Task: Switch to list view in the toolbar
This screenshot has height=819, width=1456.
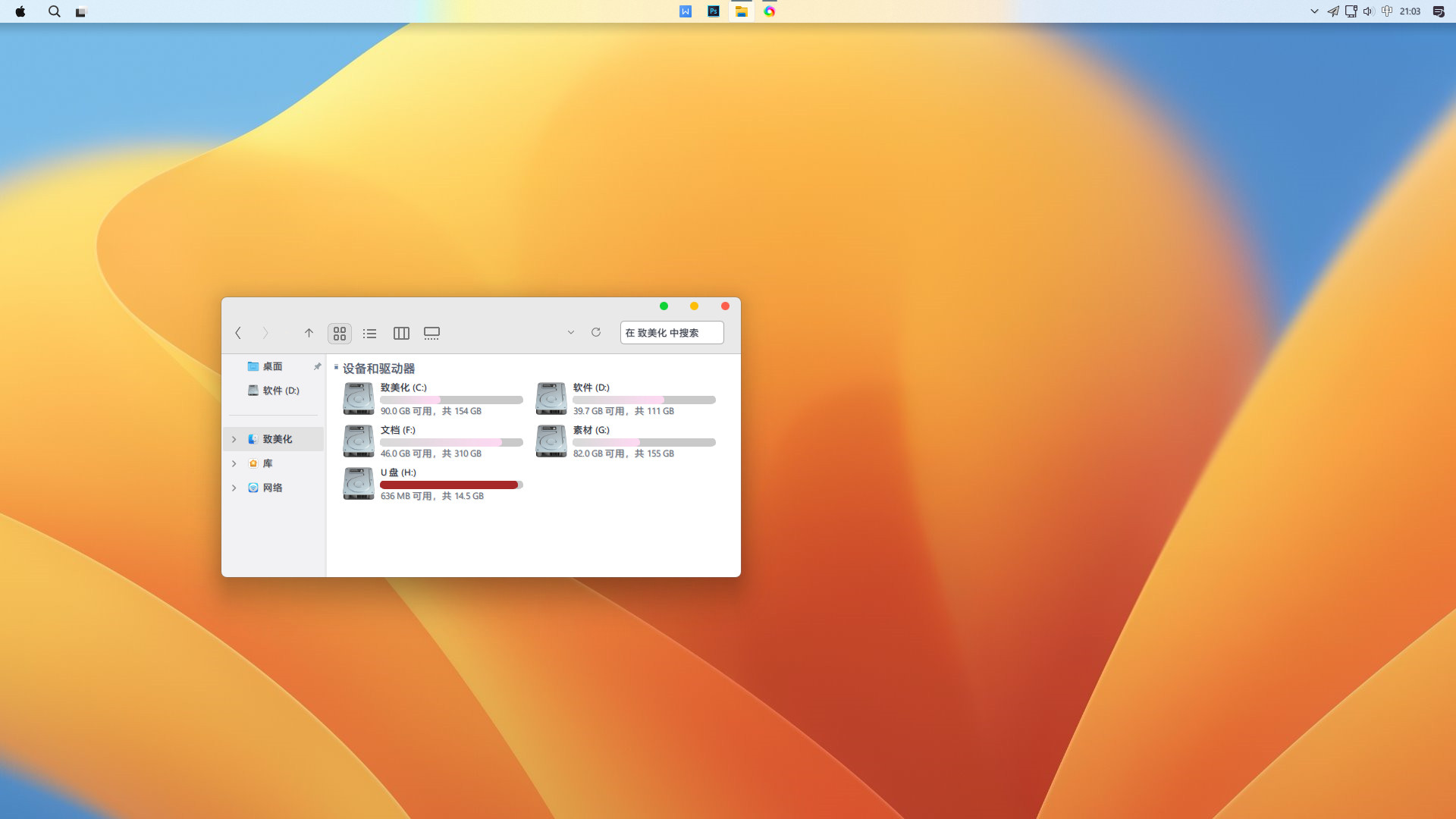Action: click(x=370, y=333)
